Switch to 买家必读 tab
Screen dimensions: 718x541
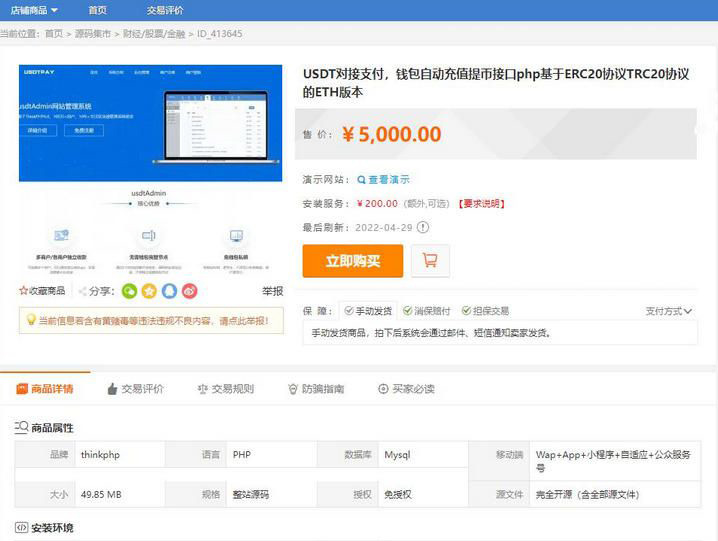coord(406,389)
